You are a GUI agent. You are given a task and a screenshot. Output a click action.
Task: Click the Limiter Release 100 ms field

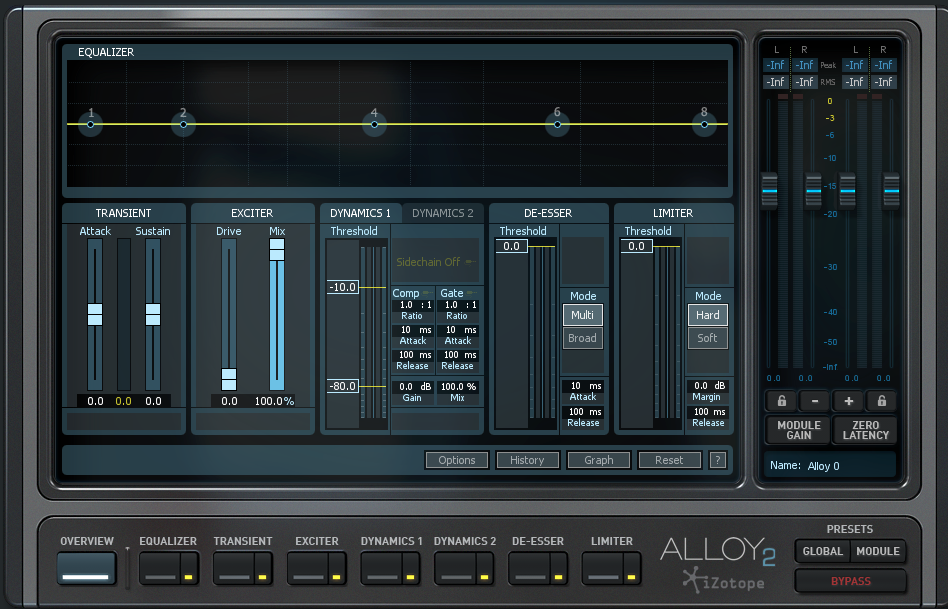(707, 412)
